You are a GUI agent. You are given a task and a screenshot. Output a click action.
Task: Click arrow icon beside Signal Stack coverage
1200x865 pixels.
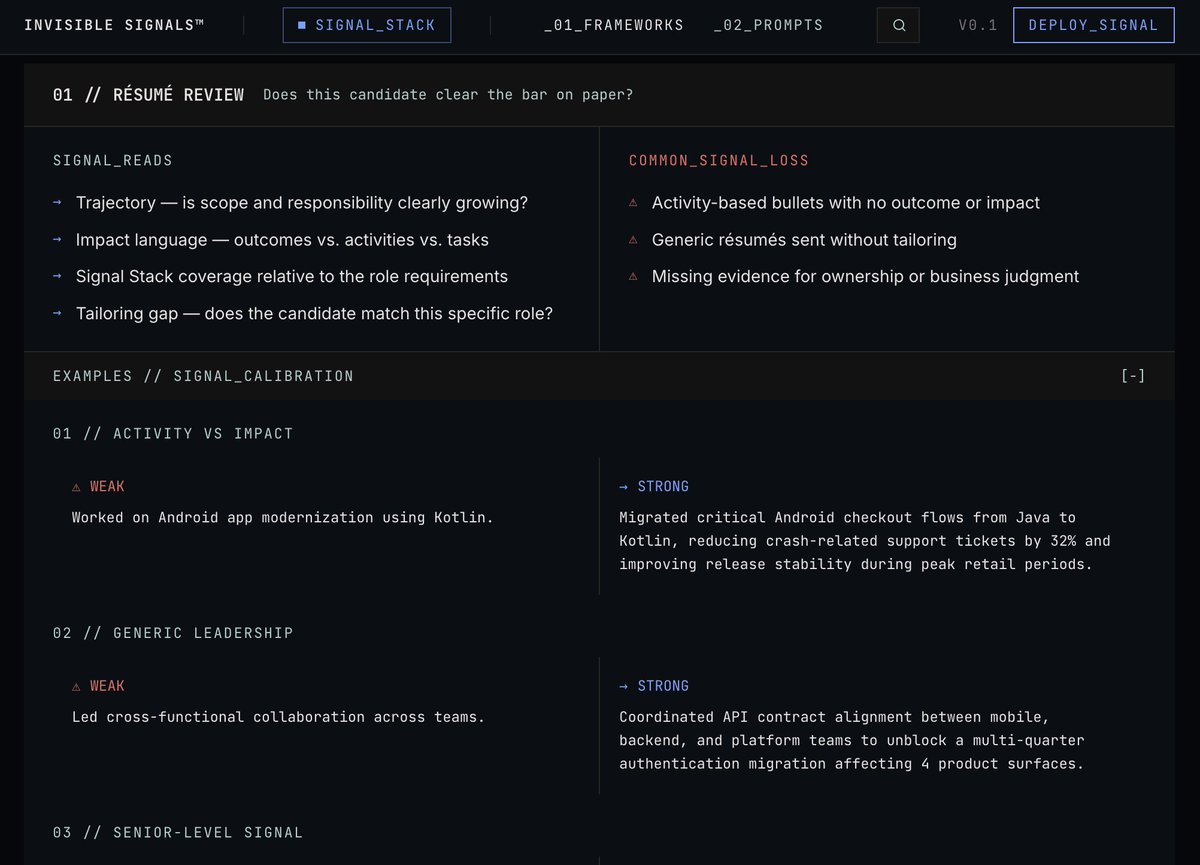(x=58, y=277)
